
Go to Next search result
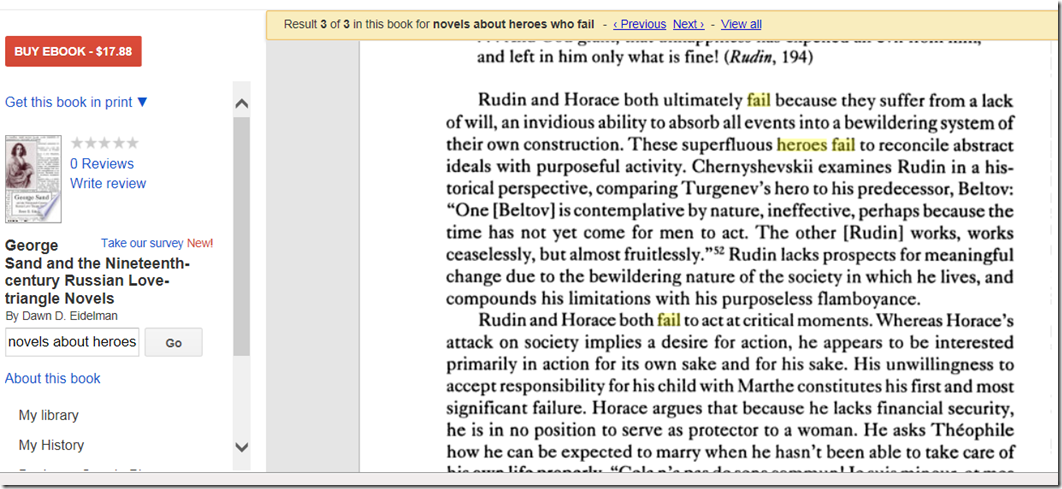[x=689, y=24]
